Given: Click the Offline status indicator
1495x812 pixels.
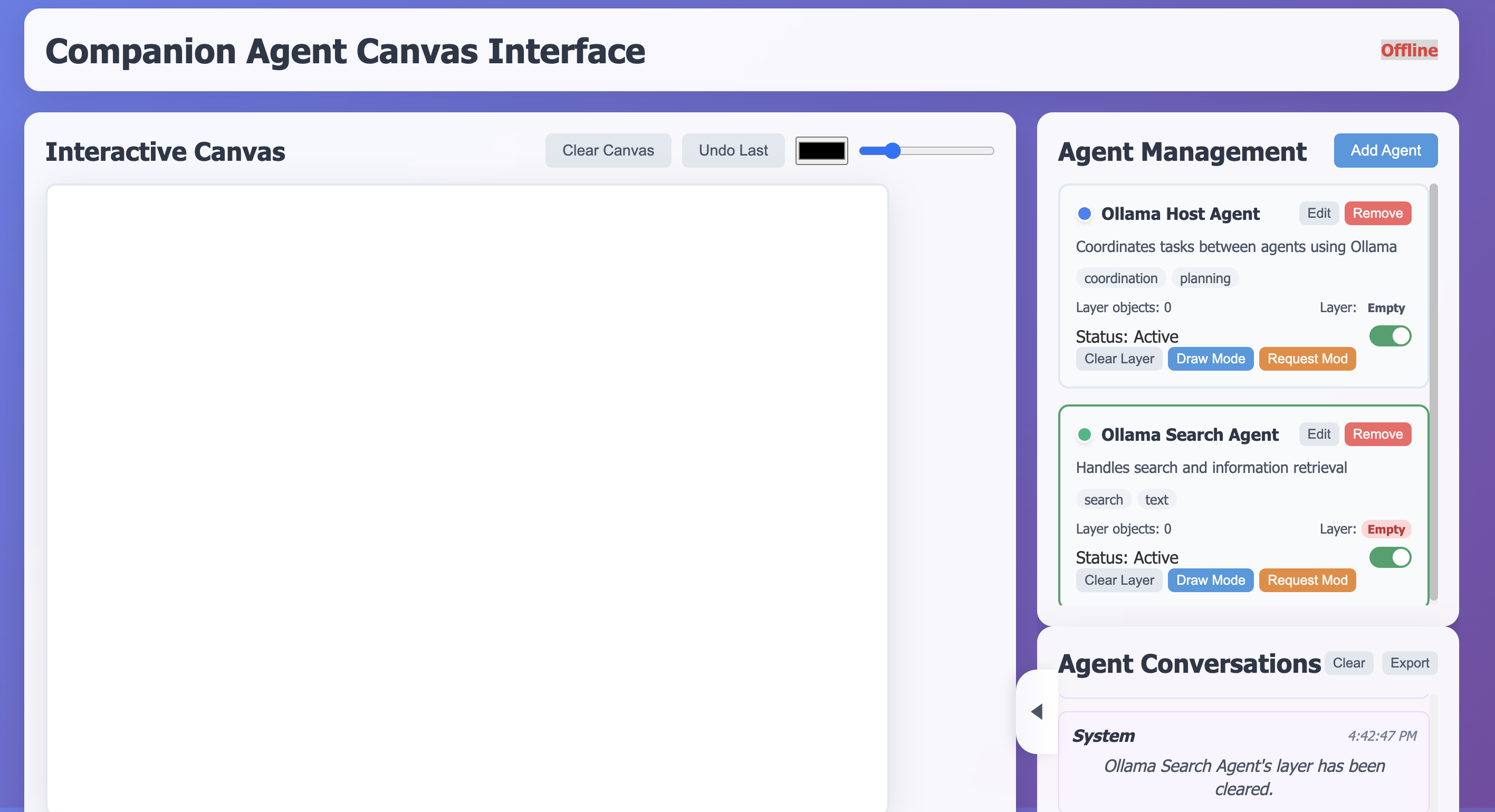Looking at the screenshot, I should point(1408,51).
